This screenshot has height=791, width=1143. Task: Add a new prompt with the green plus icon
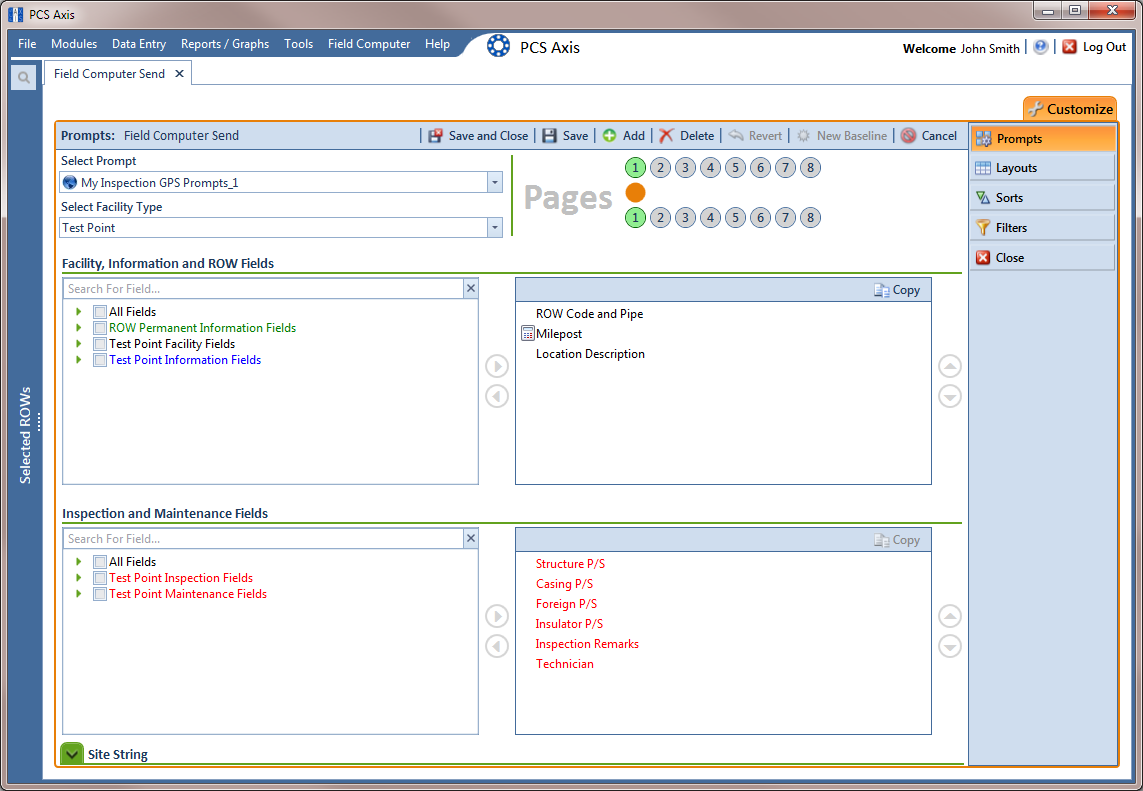[x=609, y=136]
